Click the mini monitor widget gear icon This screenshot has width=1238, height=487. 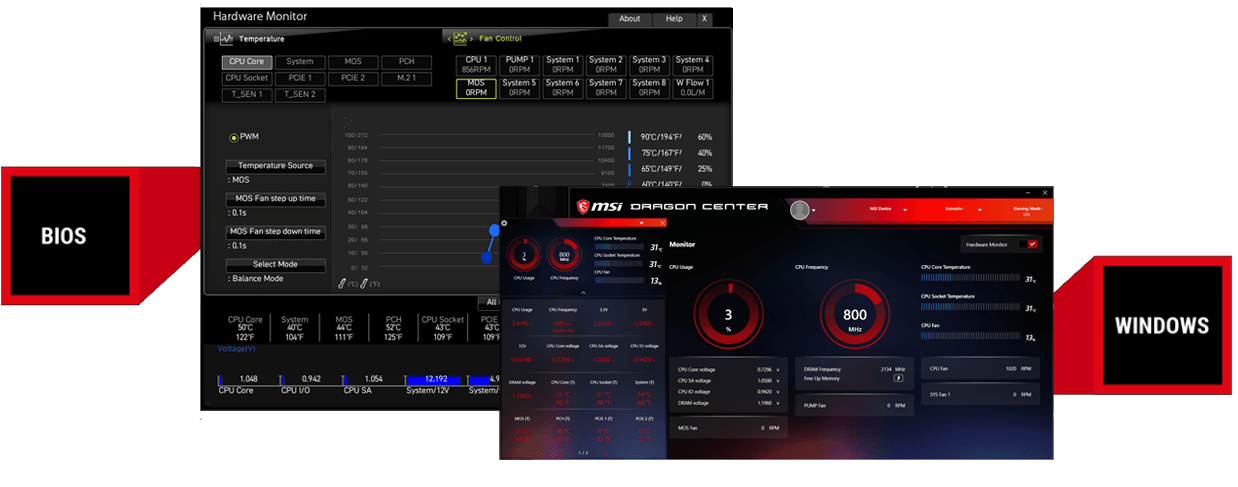(505, 223)
